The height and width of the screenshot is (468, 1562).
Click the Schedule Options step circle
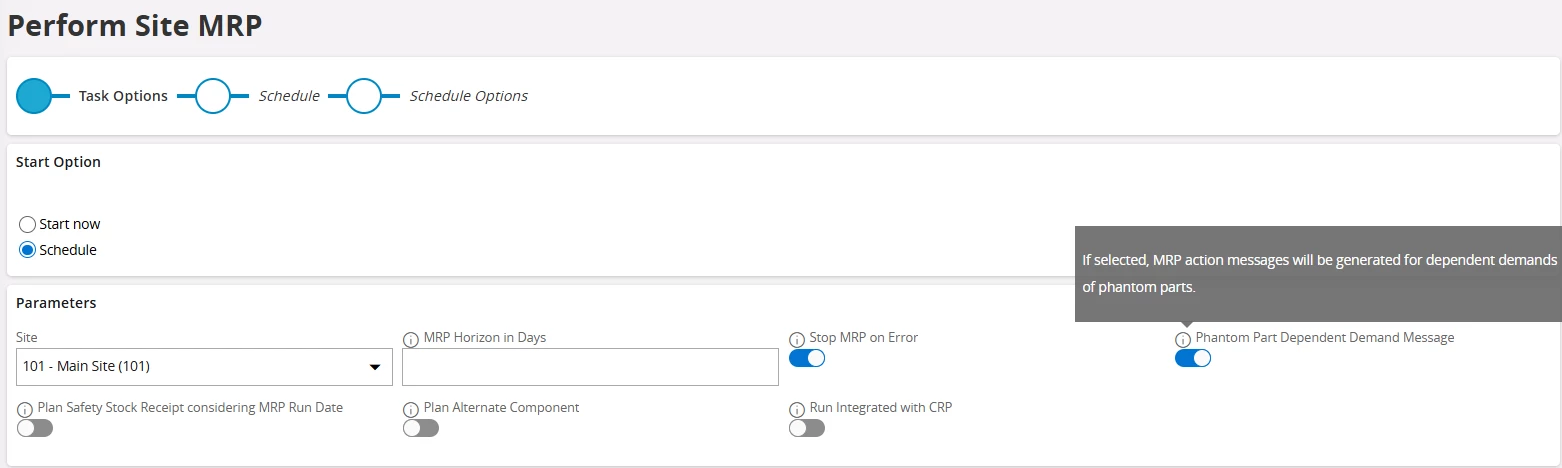(x=364, y=96)
